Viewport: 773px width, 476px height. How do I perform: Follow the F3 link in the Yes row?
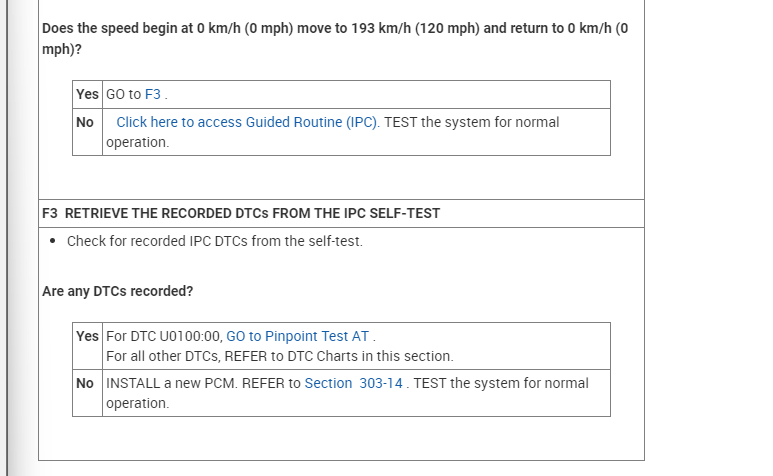pyautogui.click(x=152, y=94)
